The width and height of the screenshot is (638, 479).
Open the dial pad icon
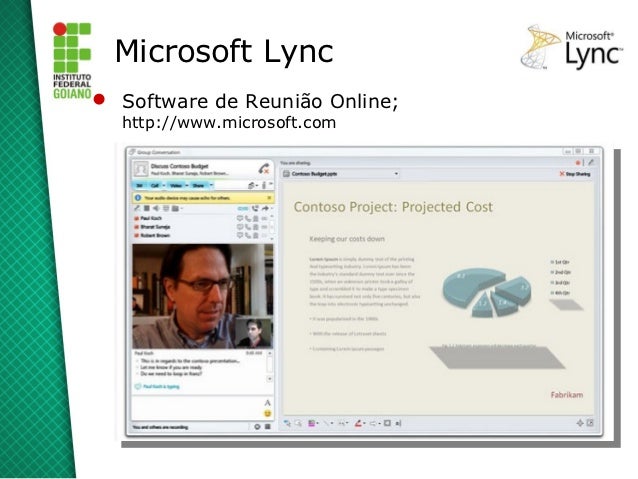tap(166, 208)
